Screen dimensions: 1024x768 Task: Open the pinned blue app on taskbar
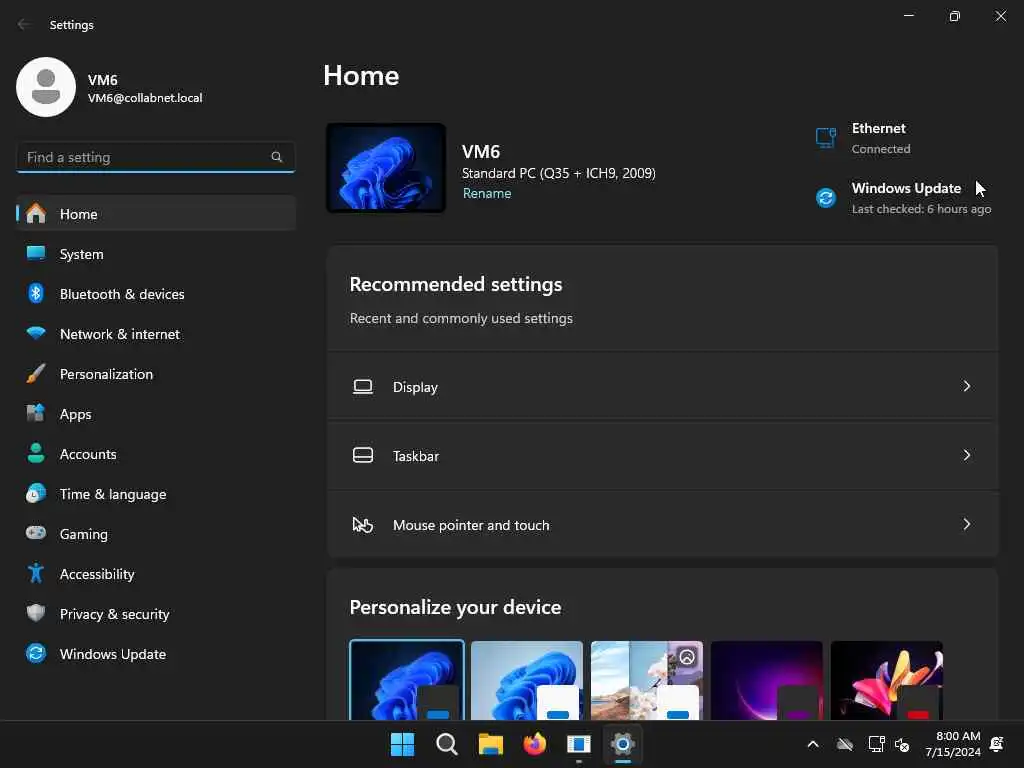coord(579,744)
